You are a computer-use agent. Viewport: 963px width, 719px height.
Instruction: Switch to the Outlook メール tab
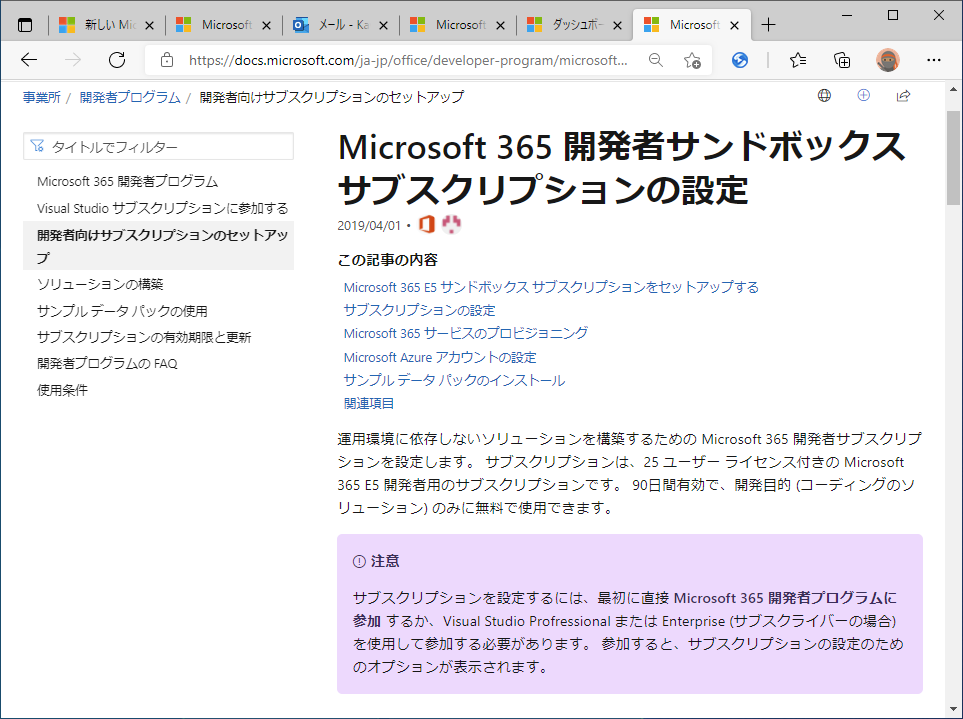tap(341, 25)
